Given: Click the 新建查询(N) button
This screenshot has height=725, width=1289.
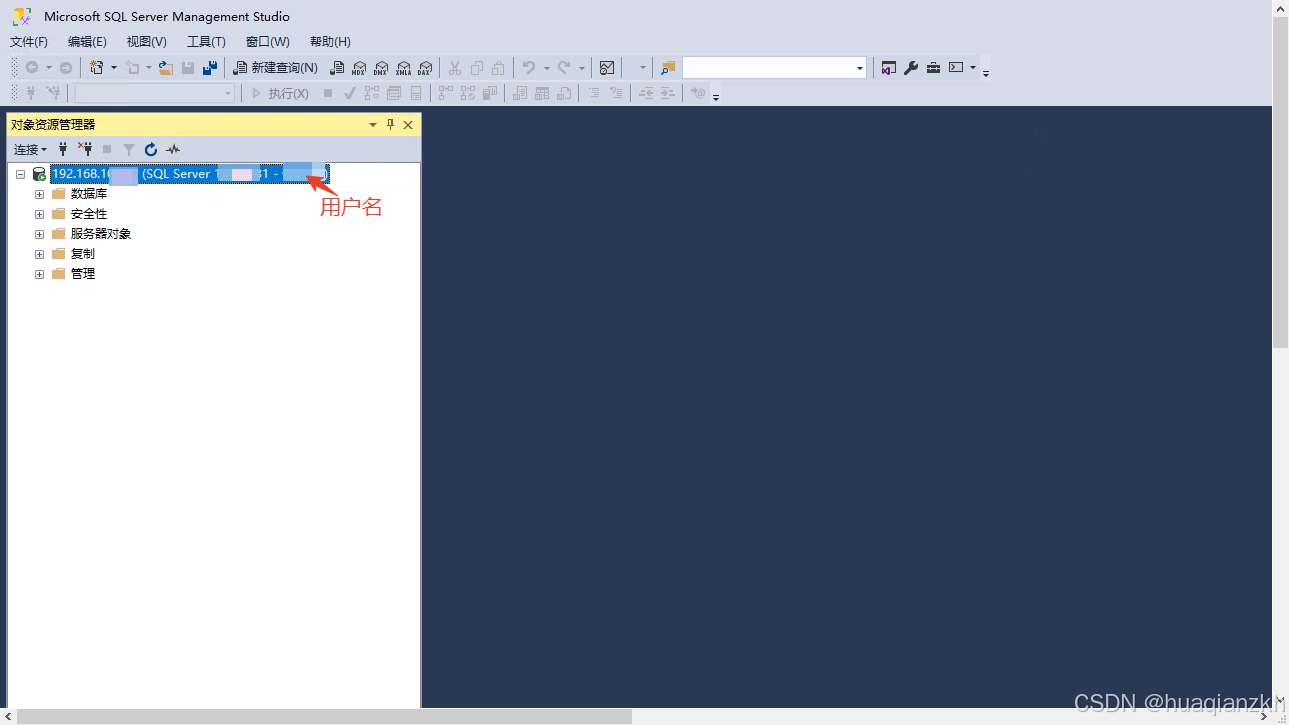Looking at the screenshot, I should tap(275, 68).
